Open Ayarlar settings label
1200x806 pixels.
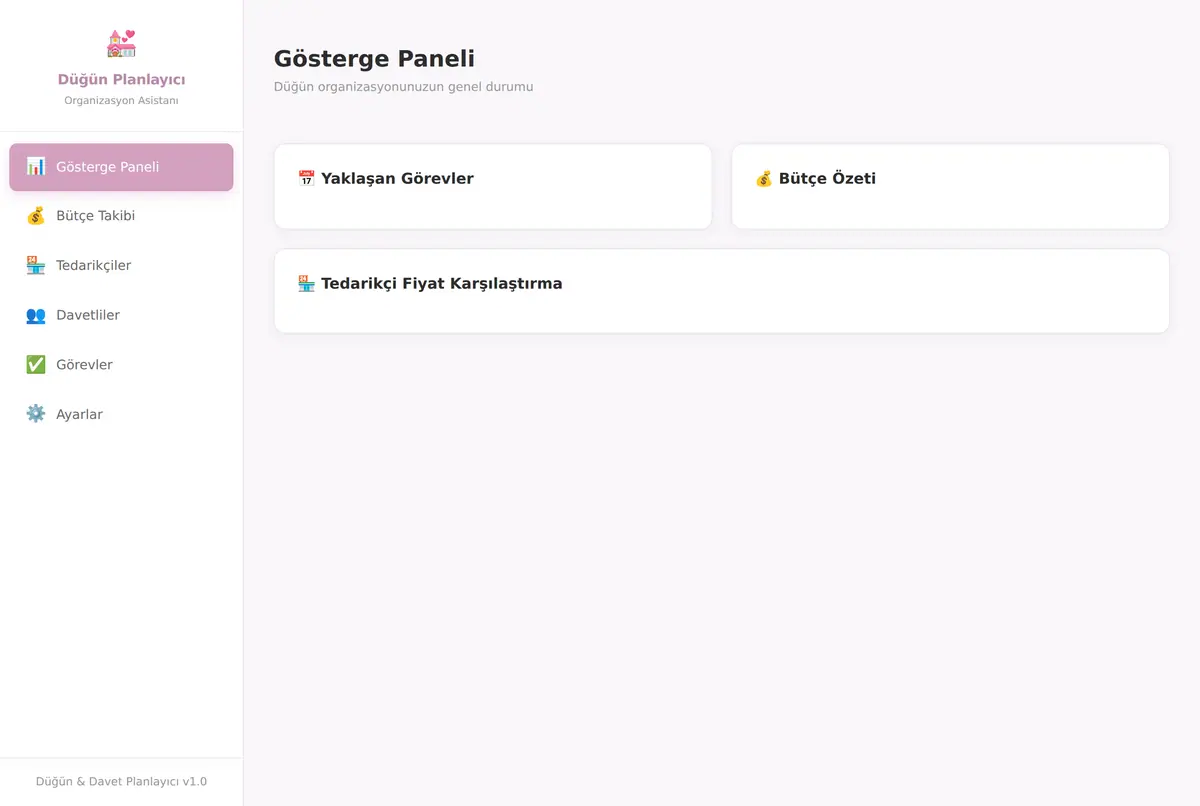click(x=79, y=415)
